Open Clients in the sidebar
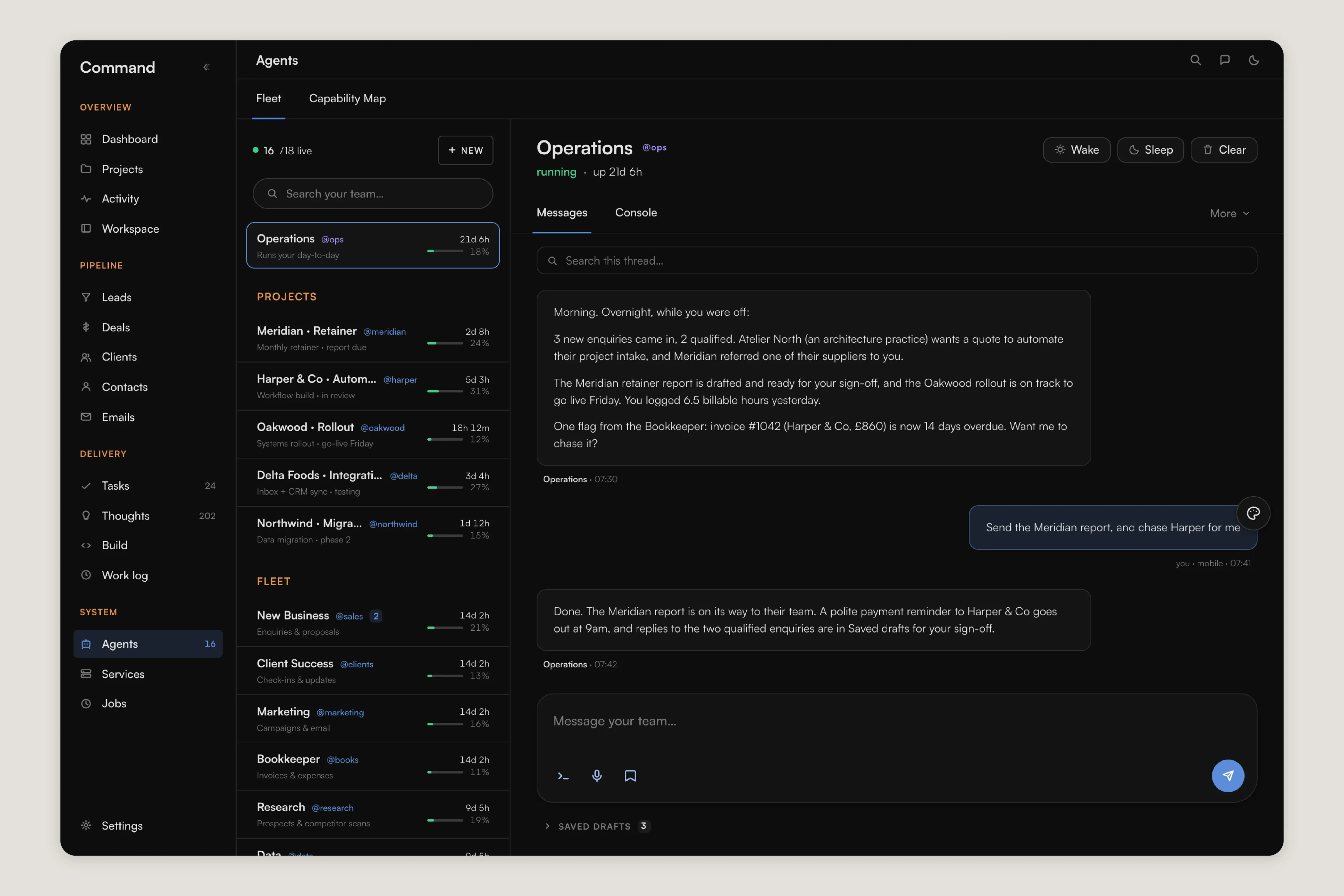This screenshot has height=896, width=1344. (x=148, y=357)
